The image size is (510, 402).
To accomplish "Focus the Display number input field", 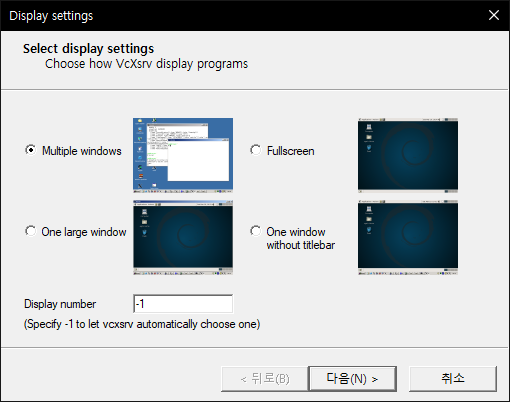I will click(x=183, y=304).
